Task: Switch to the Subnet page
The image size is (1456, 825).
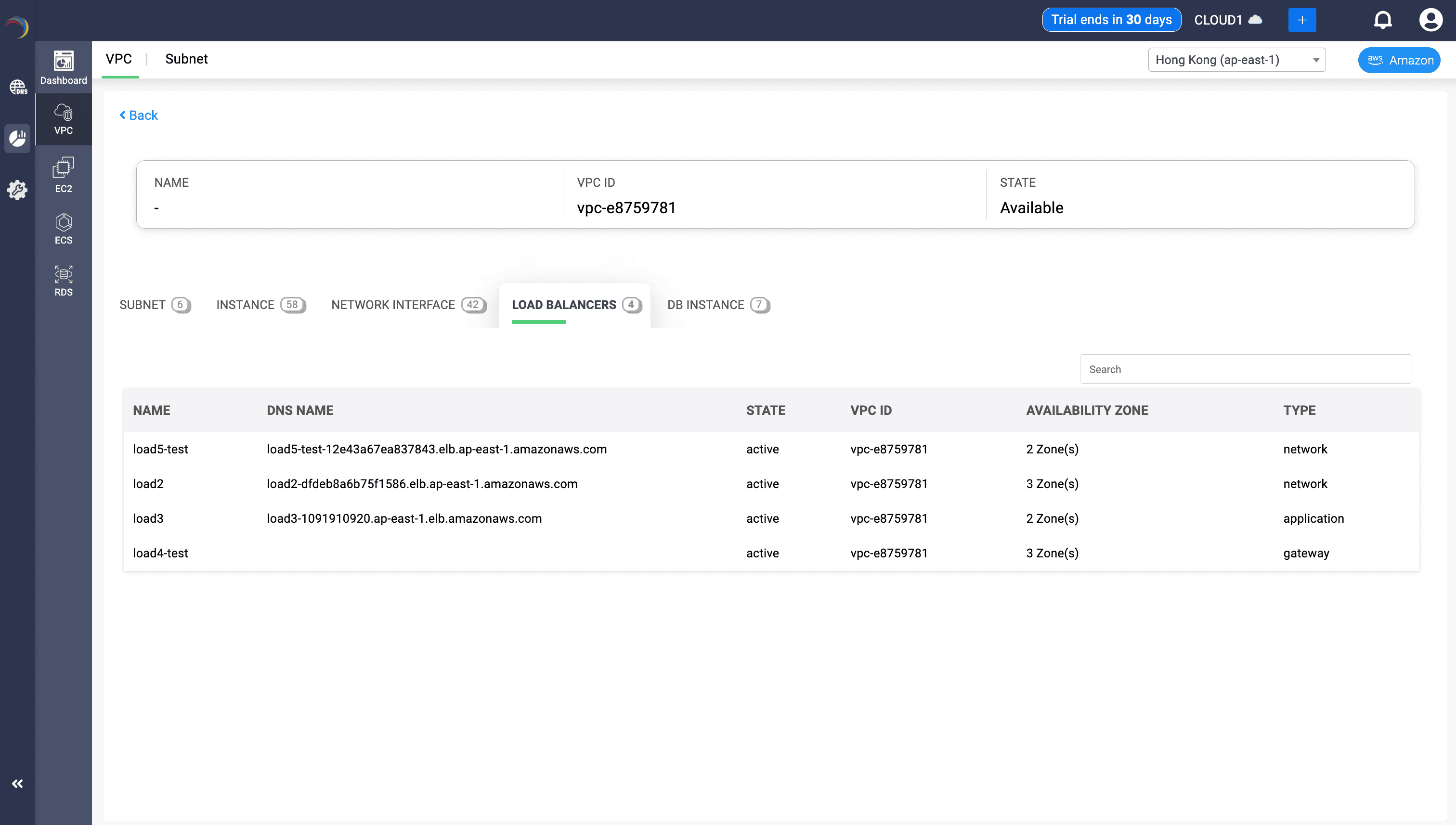Action: click(x=186, y=59)
